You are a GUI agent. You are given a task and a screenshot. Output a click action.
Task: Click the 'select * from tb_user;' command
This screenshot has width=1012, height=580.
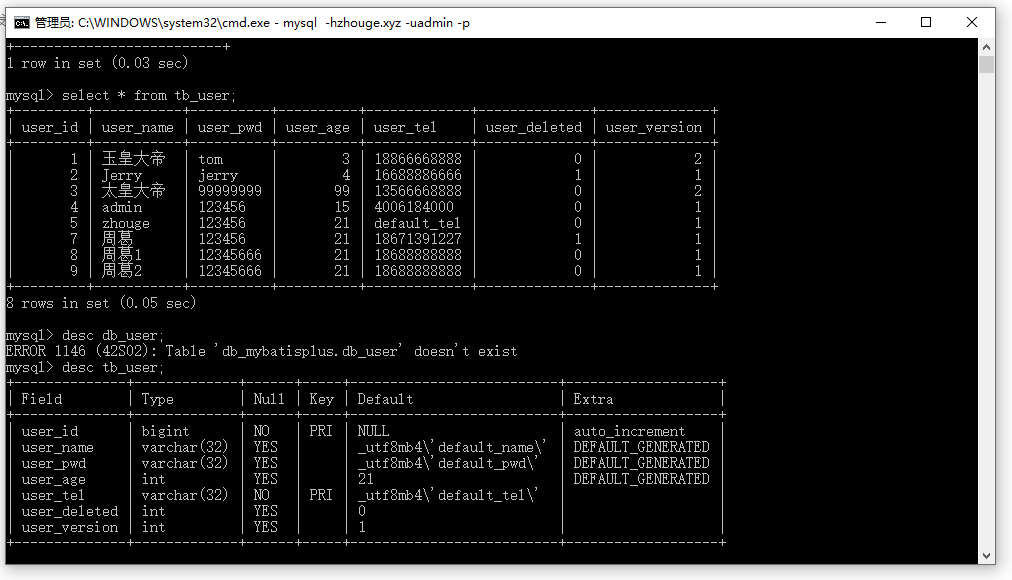[149, 95]
